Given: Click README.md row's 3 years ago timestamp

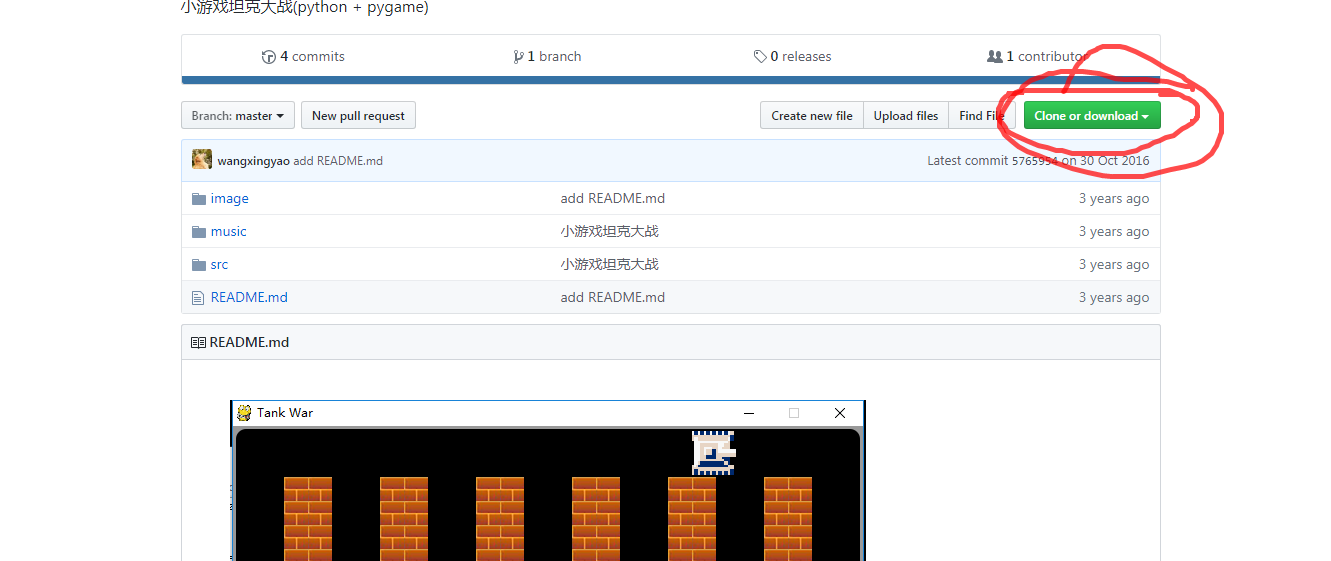Looking at the screenshot, I should tap(1114, 298).
